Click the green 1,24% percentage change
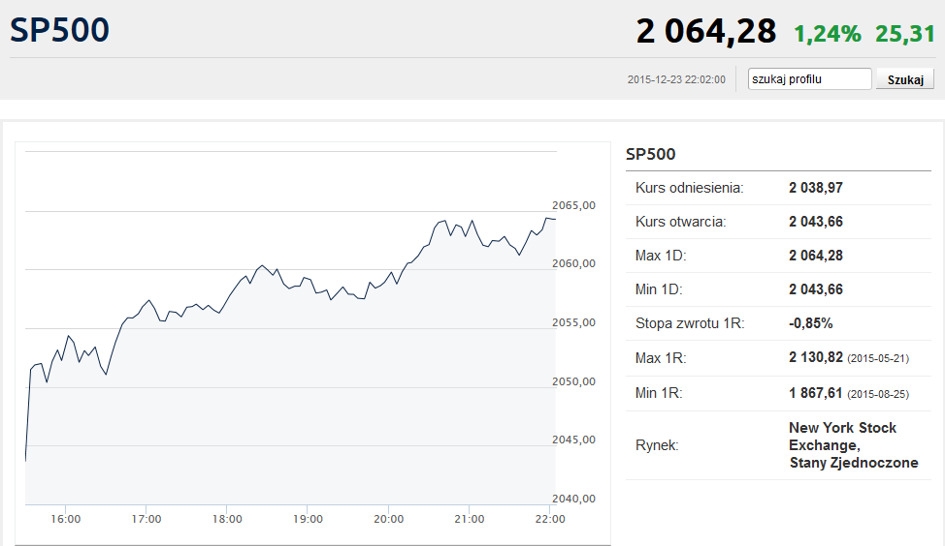 tap(827, 34)
